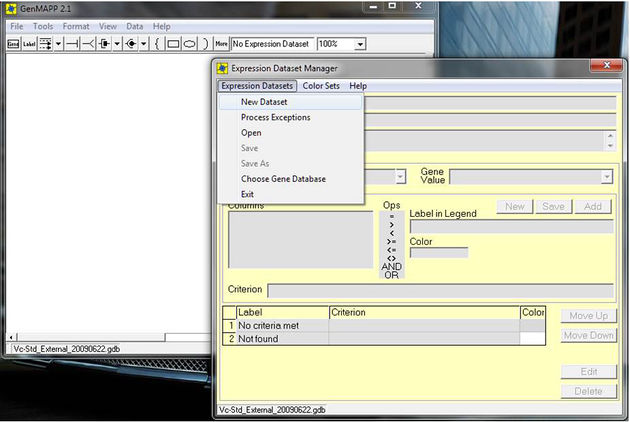
Task: Click the More tools button
Action: click(221, 44)
